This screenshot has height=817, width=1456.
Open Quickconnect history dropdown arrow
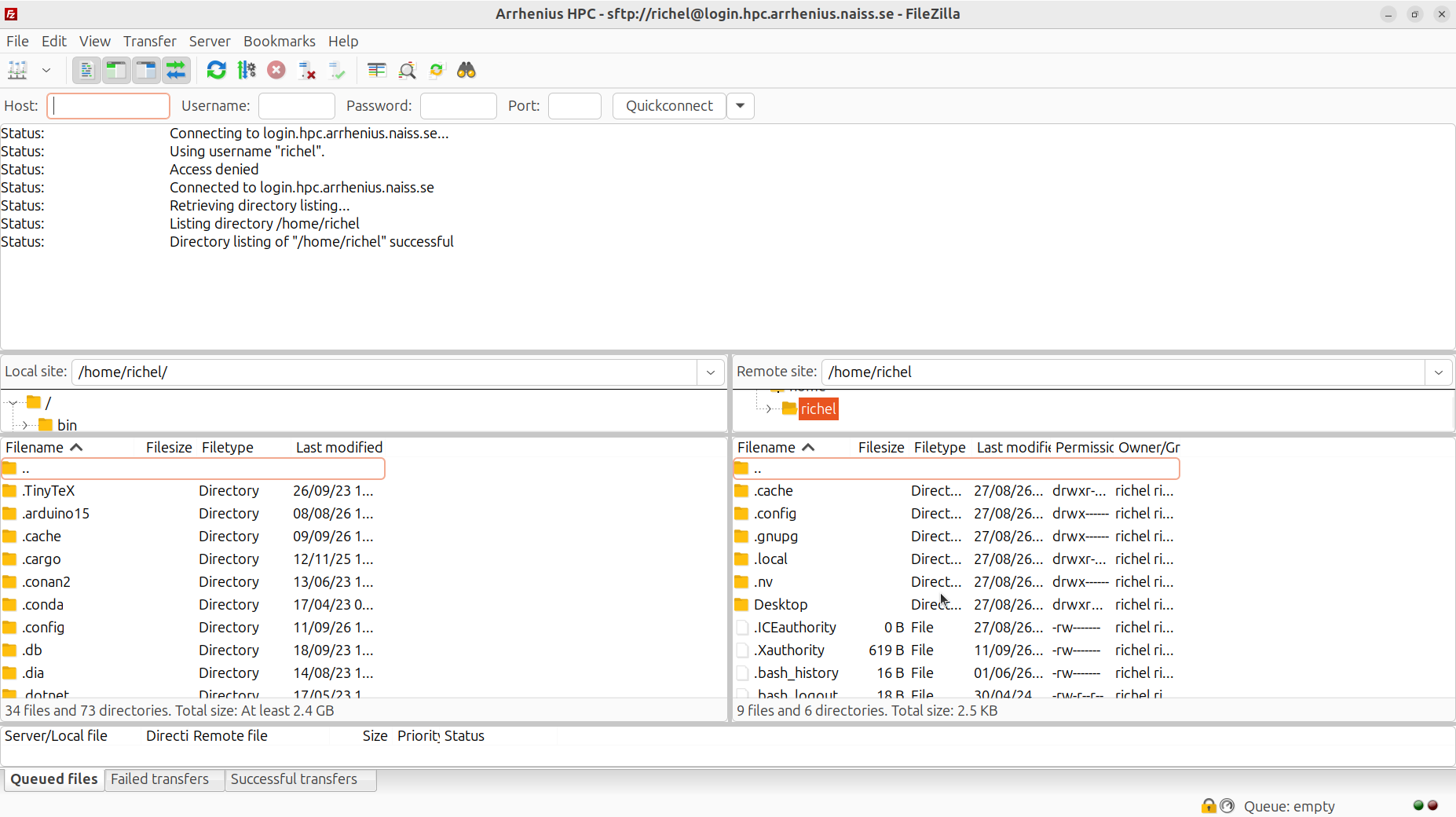coord(741,106)
